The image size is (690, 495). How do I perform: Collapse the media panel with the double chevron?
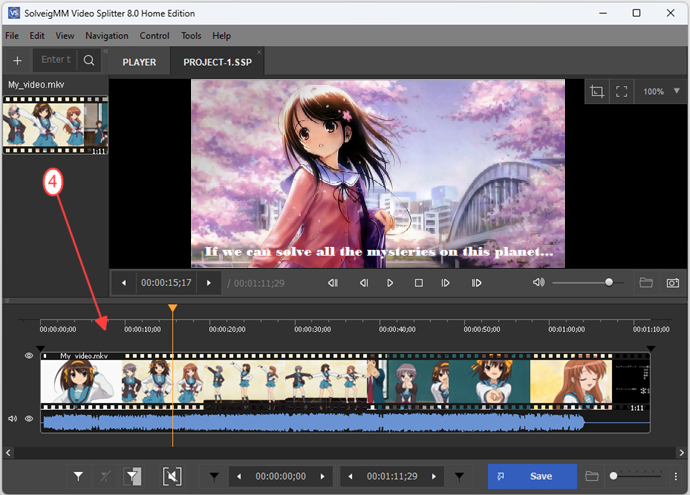click(x=106, y=51)
